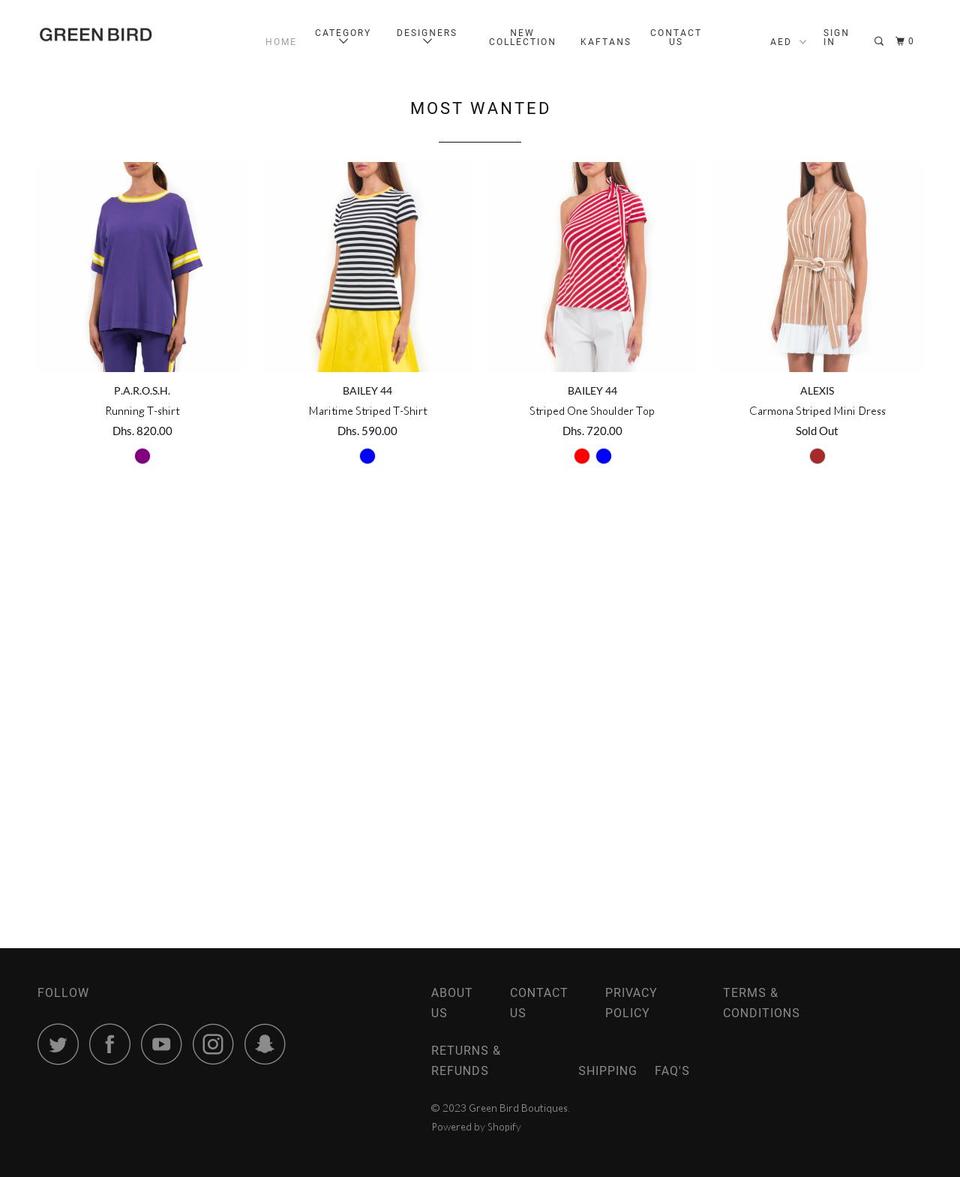Open FAQ's footer link
Viewport: 960px width, 1177px height.
click(672, 1070)
